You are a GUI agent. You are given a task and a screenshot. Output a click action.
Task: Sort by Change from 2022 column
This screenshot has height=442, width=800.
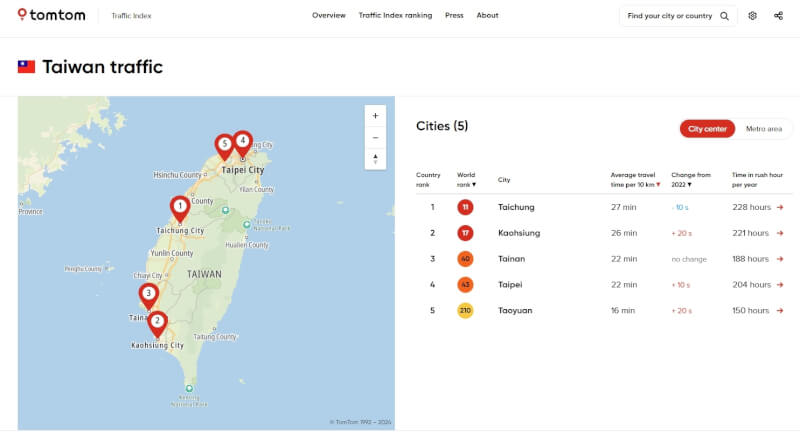(x=691, y=180)
